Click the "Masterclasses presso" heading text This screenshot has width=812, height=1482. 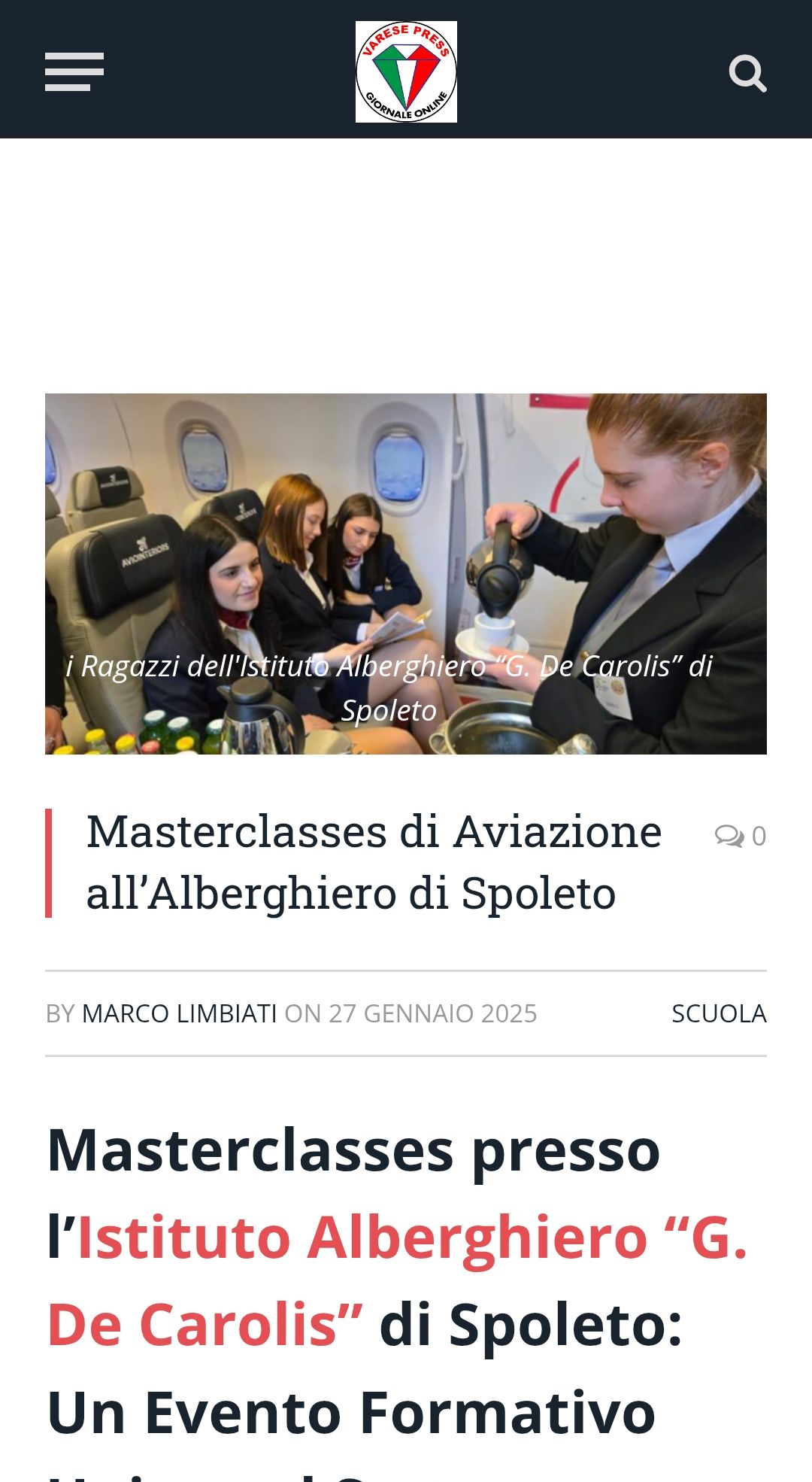coord(353,1151)
